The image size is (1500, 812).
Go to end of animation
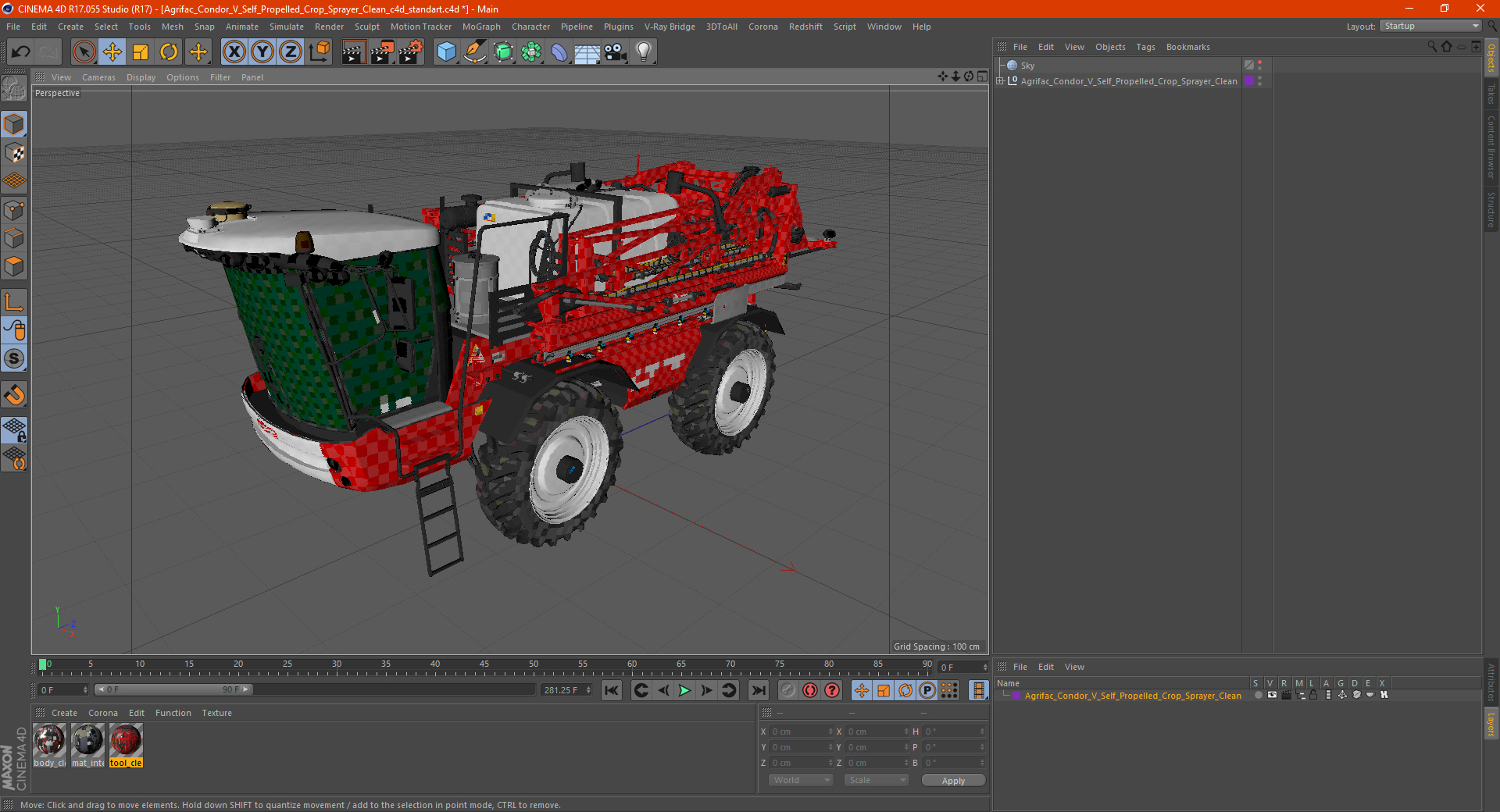click(758, 690)
